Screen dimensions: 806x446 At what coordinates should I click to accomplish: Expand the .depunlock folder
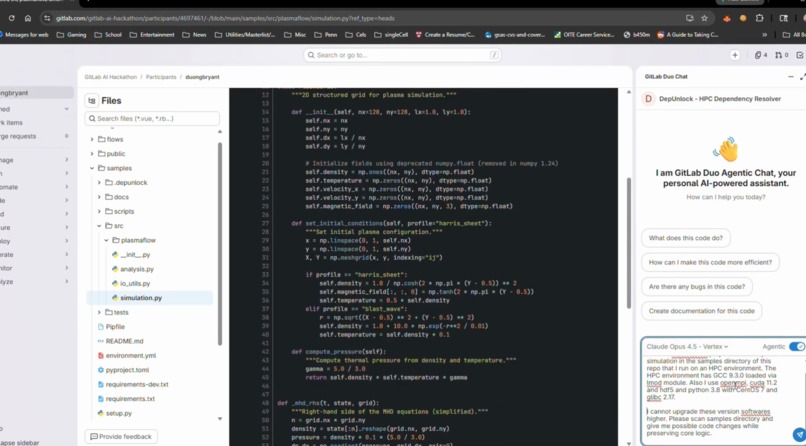[99, 182]
